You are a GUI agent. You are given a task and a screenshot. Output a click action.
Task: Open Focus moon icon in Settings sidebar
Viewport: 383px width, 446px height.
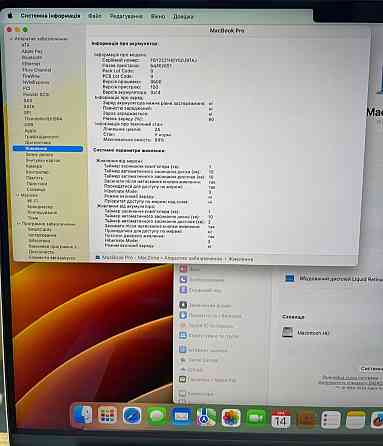click(x=183, y=279)
